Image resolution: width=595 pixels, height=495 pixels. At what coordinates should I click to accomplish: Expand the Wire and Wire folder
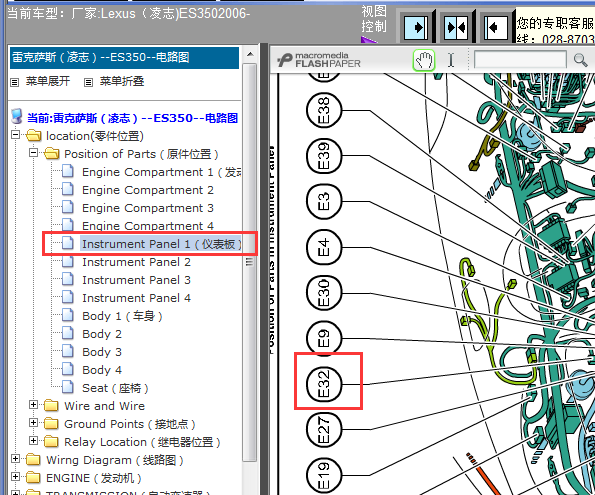click(x=33, y=405)
